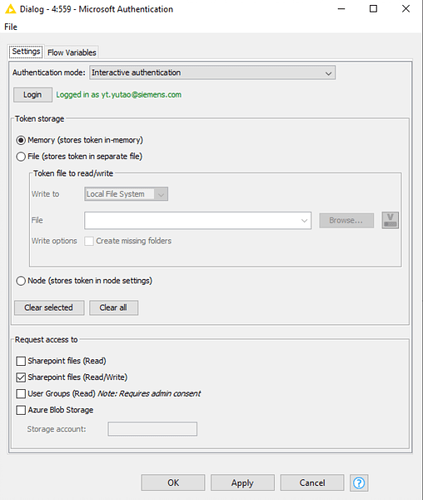Select File token storage radio button
This screenshot has width=423, height=500.
pos(21,156)
